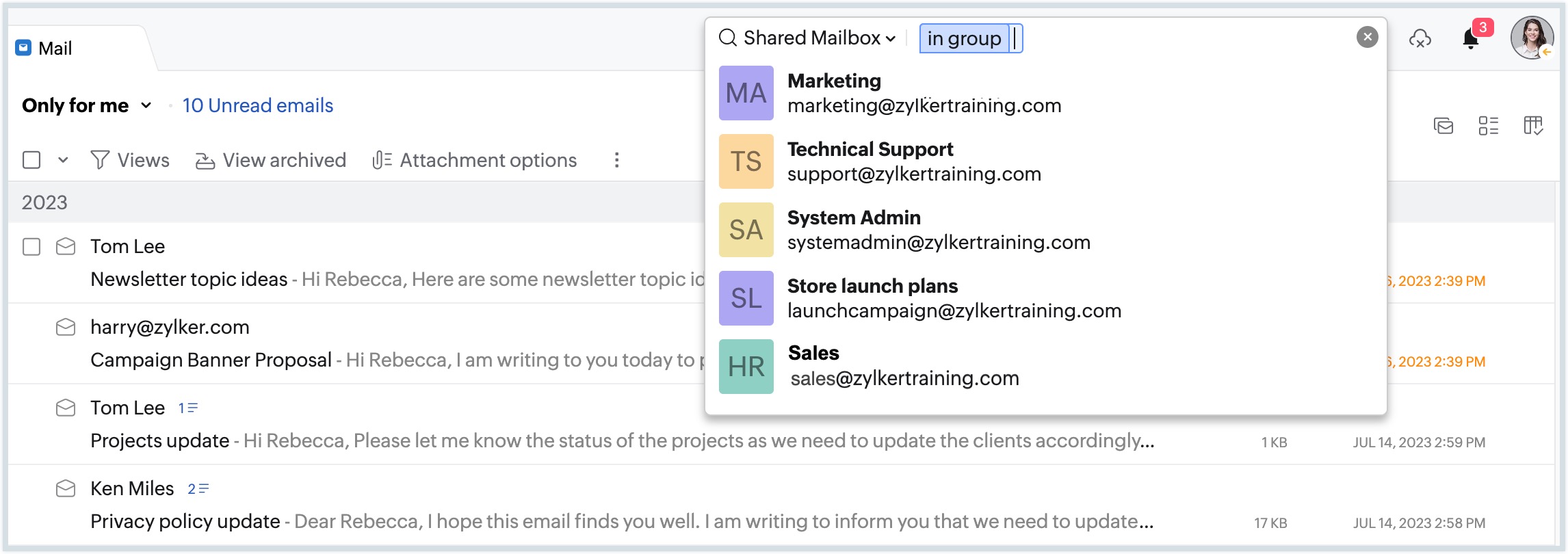
Task: Click JUL 14, 2023 2:58 PM timestamp
Action: coord(1419,523)
